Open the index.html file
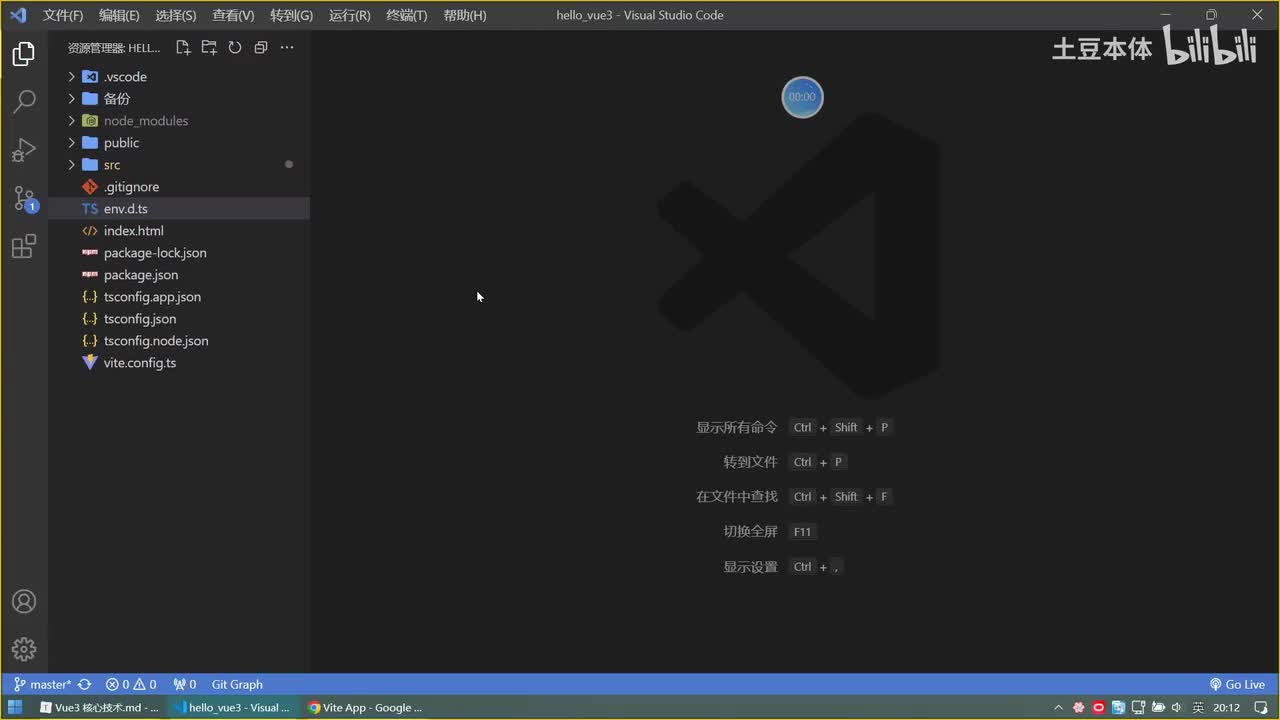1280x720 pixels. [179, 231]
